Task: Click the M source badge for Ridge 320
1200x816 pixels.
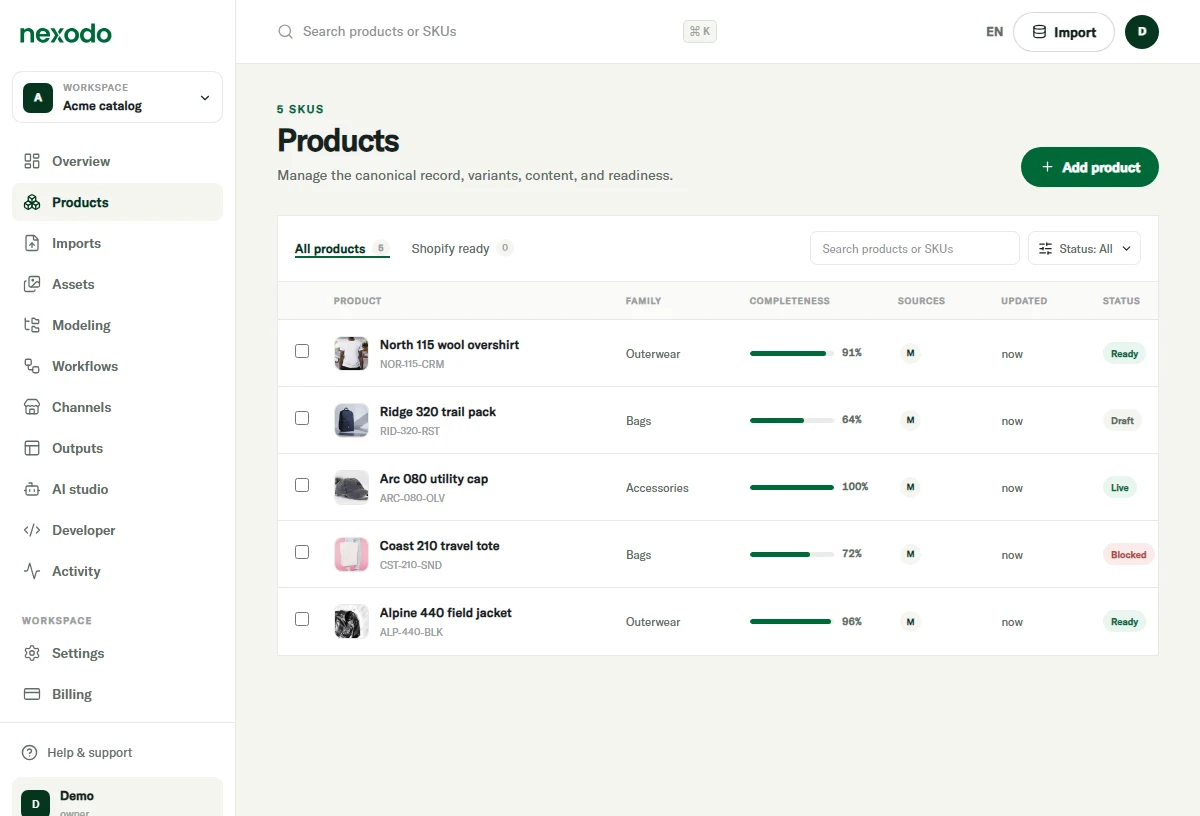Action: coord(910,420)
